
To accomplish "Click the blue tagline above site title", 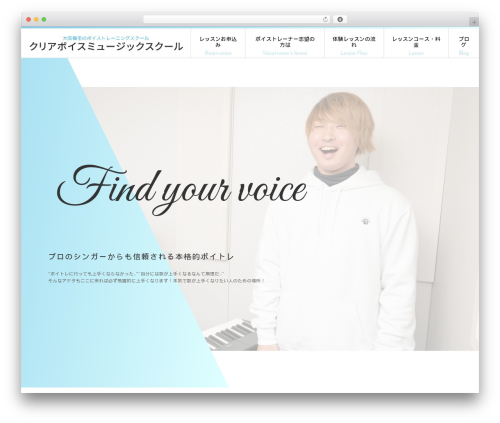I will pyautogui.click(x=106, y=38).
